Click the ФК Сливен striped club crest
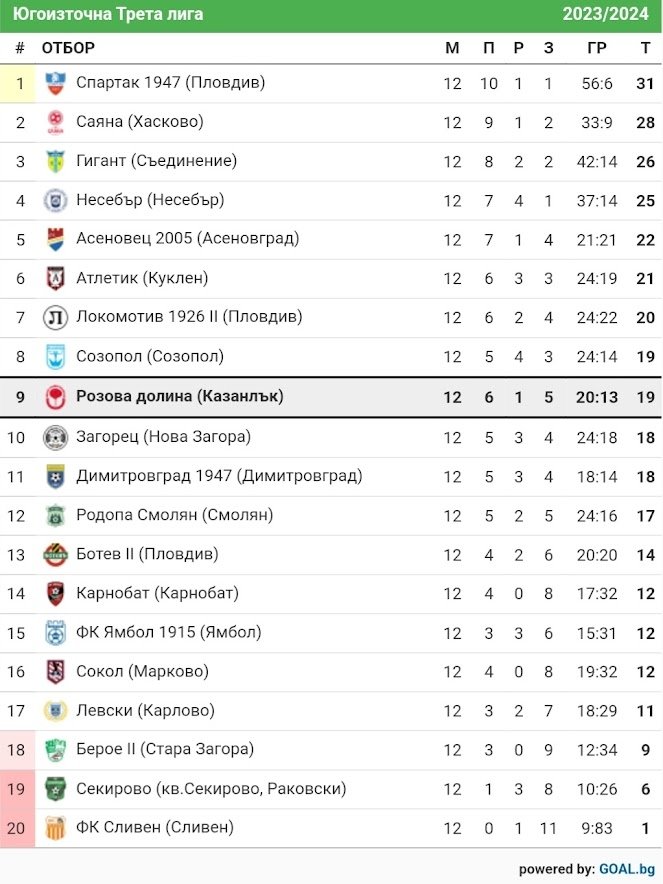This screenshot has height=884, width=663. click(x=55, y=828)
